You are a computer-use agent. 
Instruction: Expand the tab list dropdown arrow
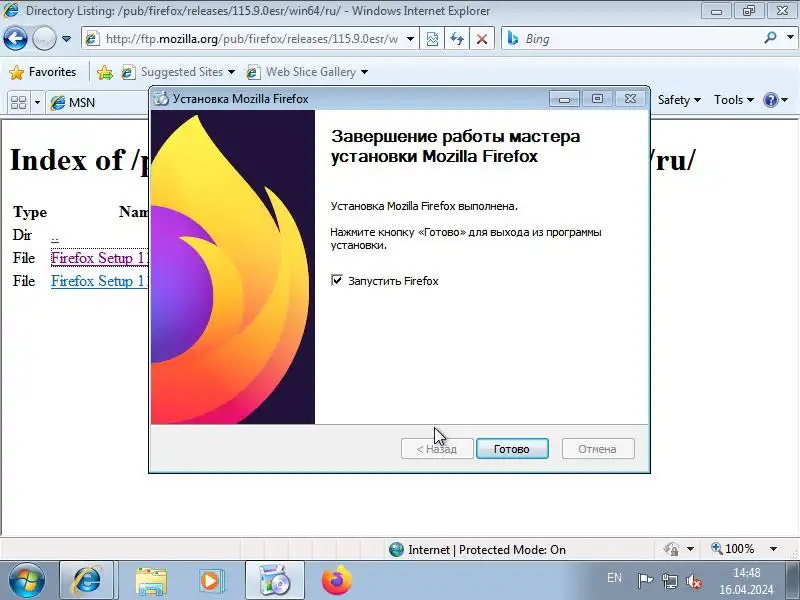click(x=37, y=103)
